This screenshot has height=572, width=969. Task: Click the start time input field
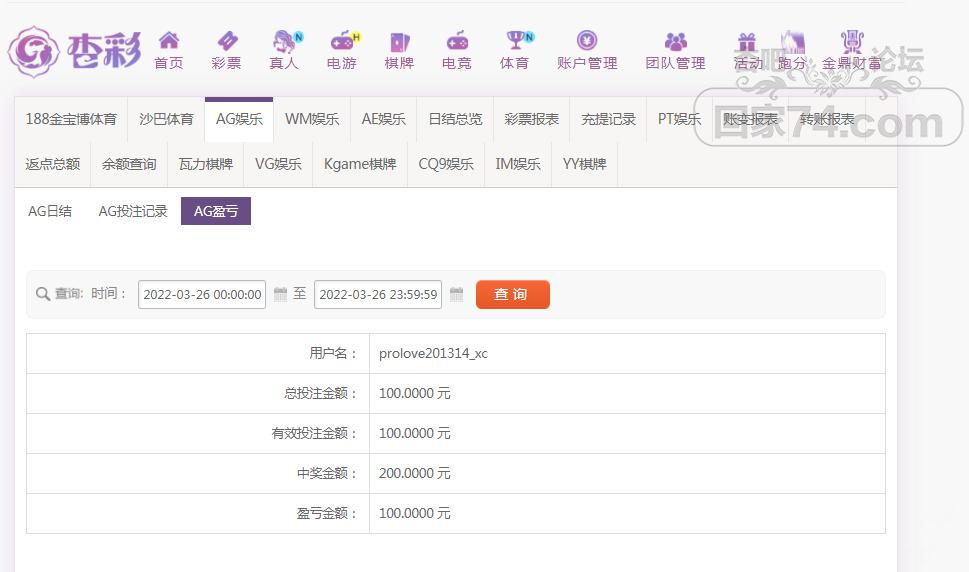pyautogui.click(x=202, y=294)
